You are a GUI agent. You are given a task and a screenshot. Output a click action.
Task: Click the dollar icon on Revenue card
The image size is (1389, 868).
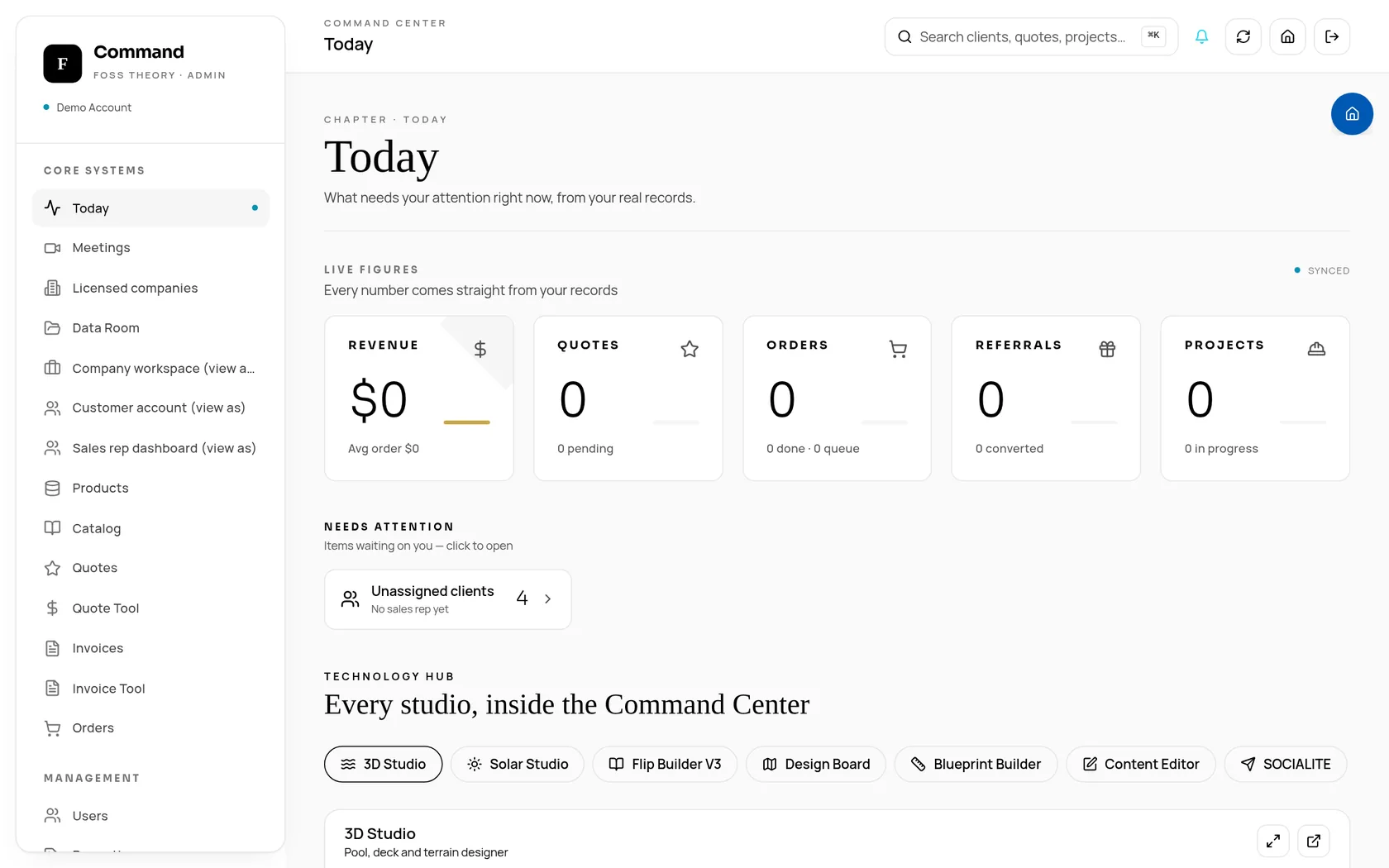coord(480,349)
